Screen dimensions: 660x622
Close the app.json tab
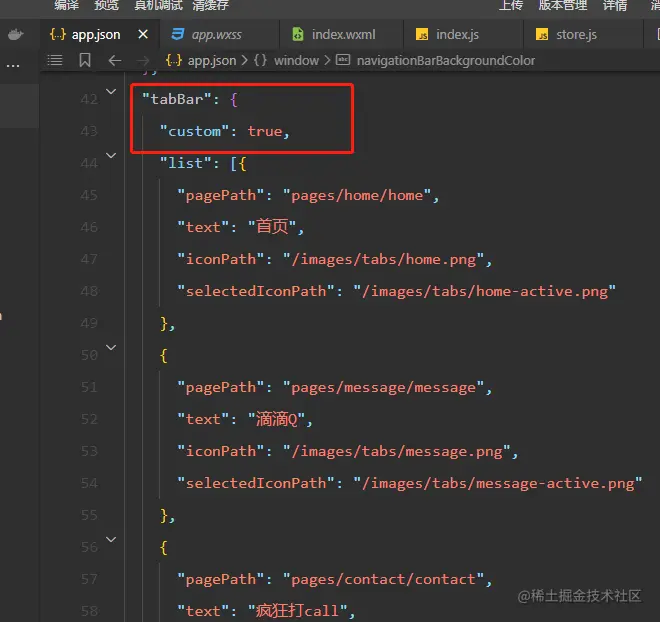click(143, 34)
